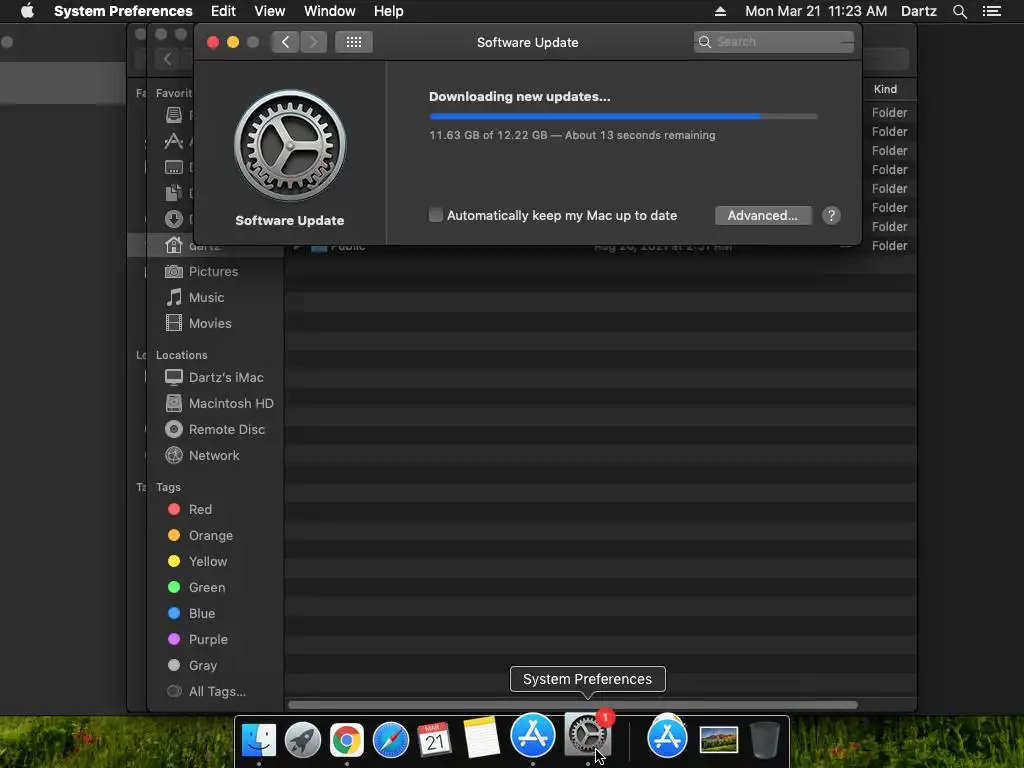Open Safari from the Dock
Viewport: 1024px width, 768px height.
[391, 740]
